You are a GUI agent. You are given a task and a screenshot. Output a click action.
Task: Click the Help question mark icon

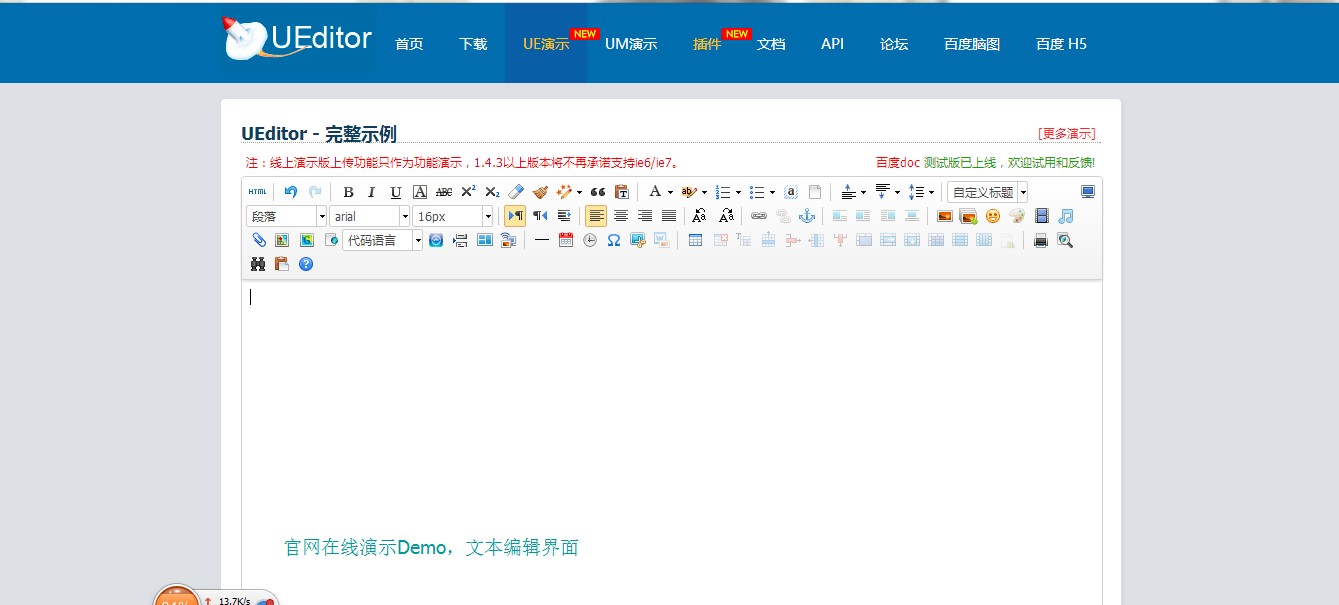pos(305,264)
